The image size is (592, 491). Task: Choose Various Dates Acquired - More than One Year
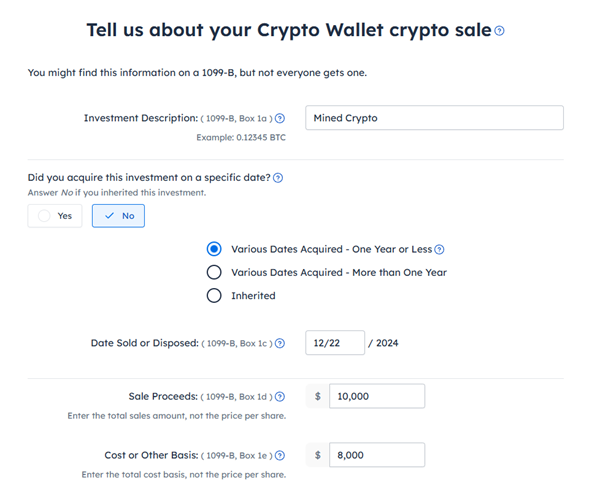point(214,272)
